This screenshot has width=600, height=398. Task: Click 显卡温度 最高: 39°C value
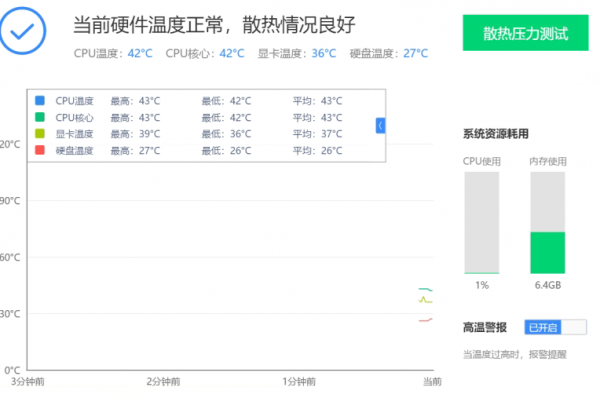(x=135, y=134)
